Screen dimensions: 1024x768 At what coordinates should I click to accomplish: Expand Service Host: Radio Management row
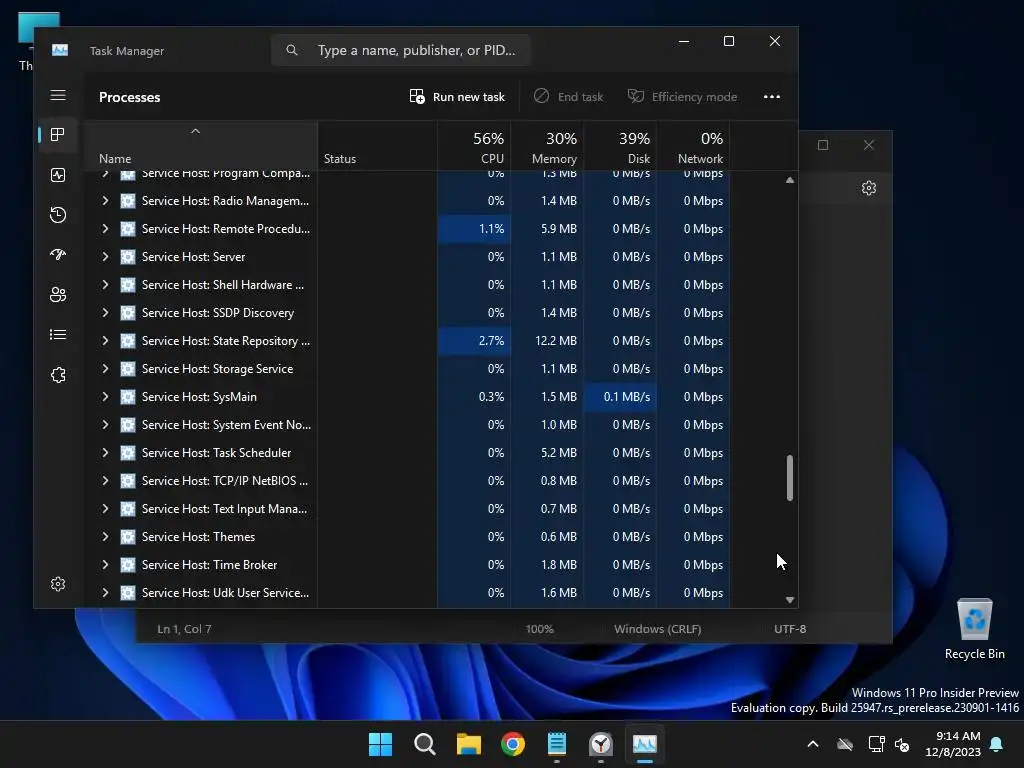point(105,200)
